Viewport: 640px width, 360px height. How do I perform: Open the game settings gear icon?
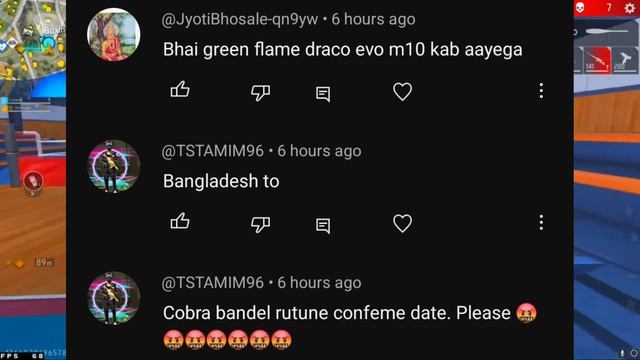630,8
